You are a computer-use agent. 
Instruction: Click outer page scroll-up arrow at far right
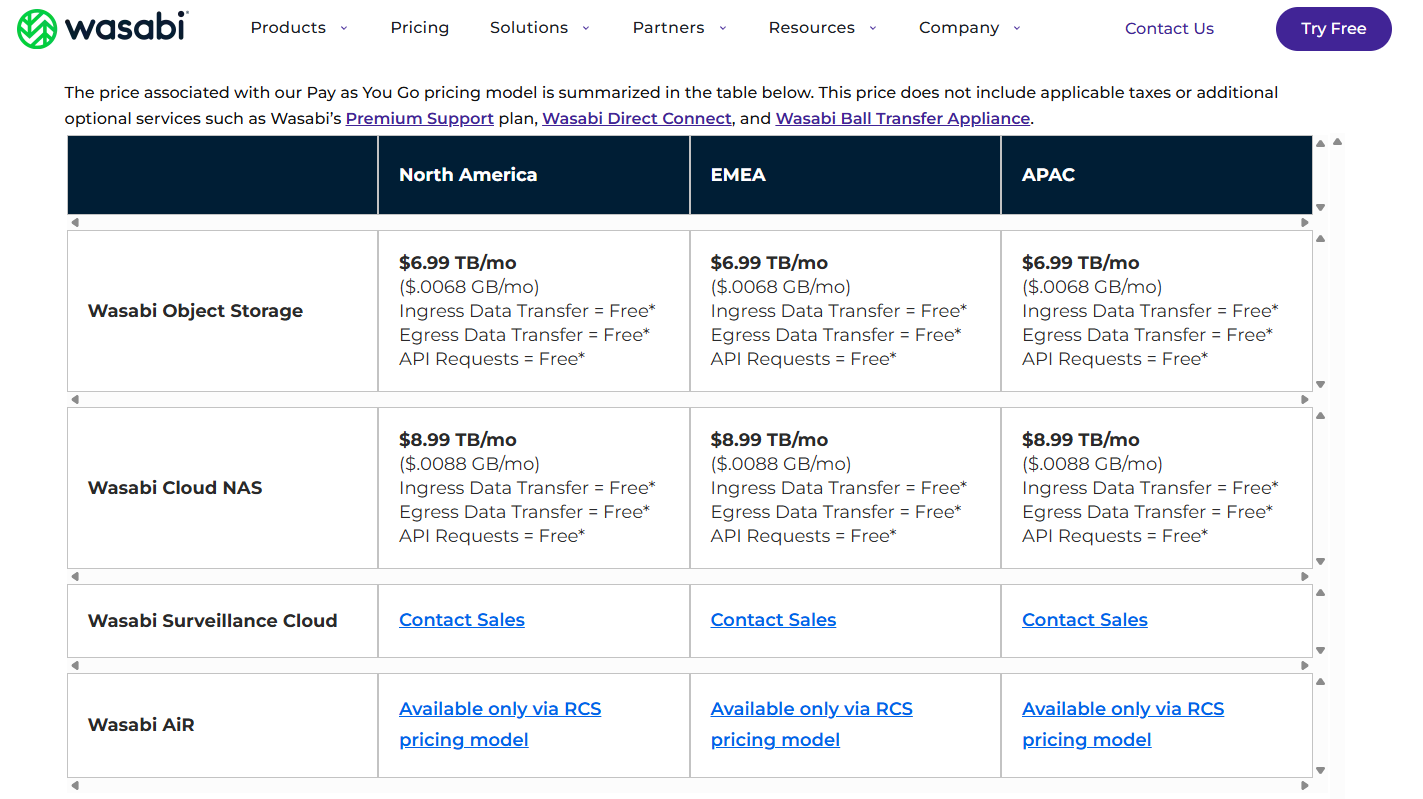pyautogui.click(x=1337, y=142)
